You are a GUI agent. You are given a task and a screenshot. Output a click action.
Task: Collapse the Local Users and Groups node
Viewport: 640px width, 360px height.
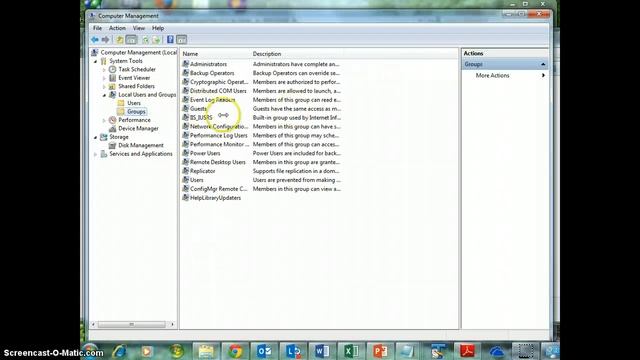click(x=104, y=95)
